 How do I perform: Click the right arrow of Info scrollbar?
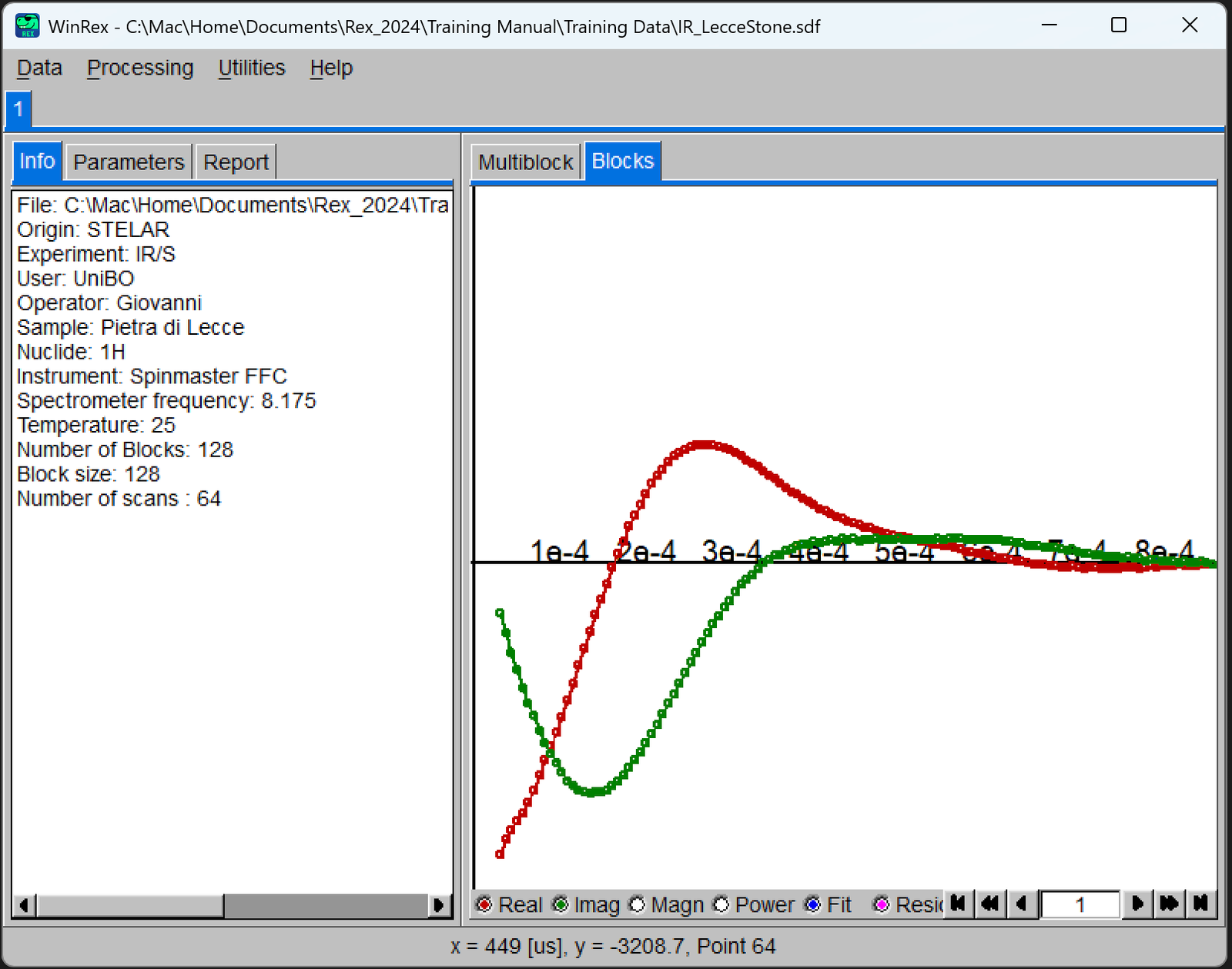439,905
